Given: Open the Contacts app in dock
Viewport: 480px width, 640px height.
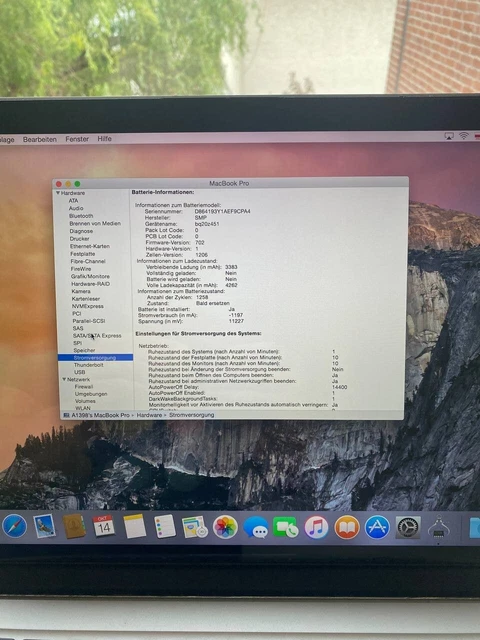Looking at the screenshot, I should [74, 526].
